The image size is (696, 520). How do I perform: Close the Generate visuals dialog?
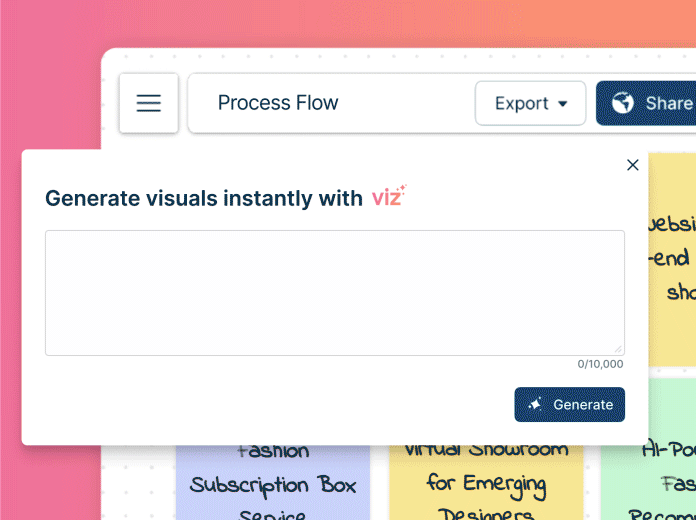[x=632, y=165]
